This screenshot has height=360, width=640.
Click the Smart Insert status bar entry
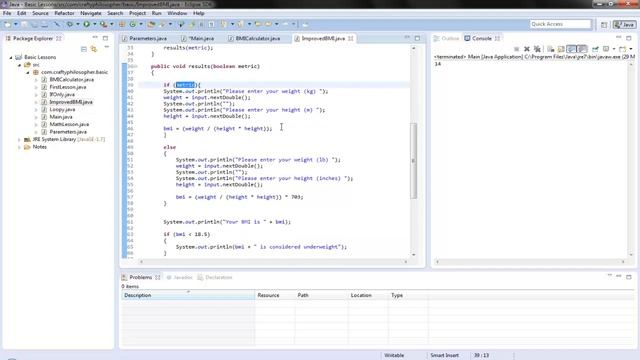click(444, 356)
